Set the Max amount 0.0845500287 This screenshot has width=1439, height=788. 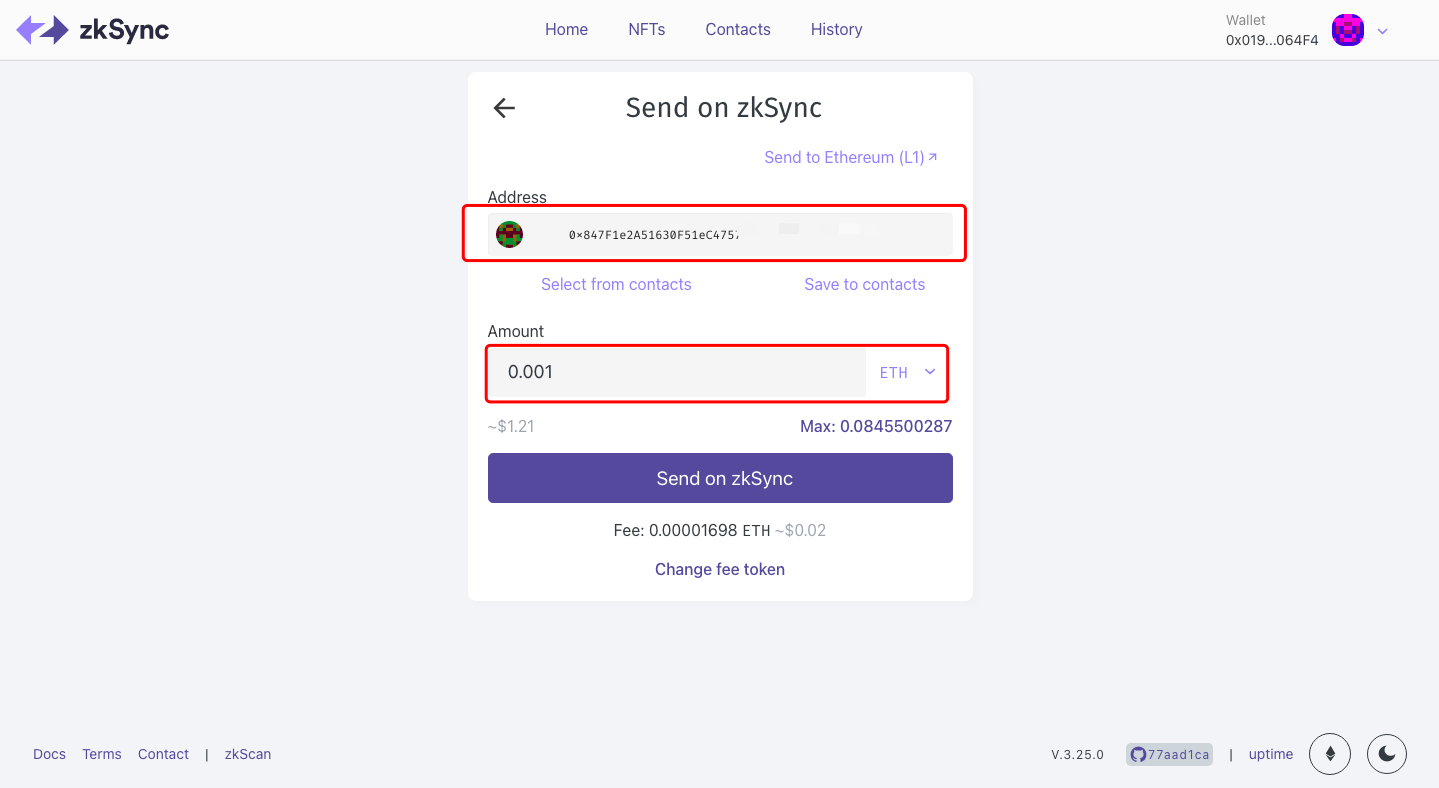[x=876, y=426]
